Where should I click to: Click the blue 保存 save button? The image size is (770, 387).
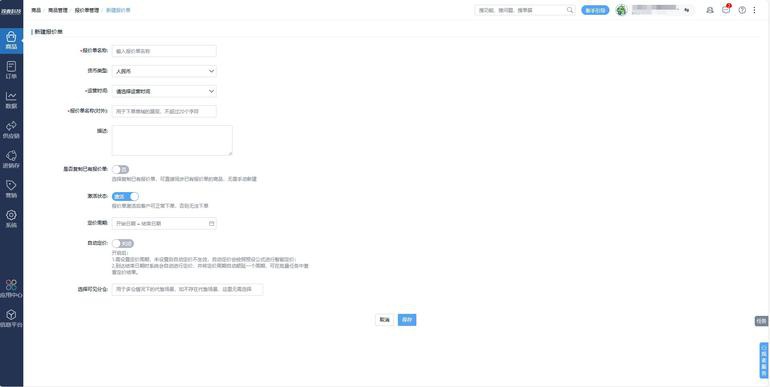pos(407,320)
